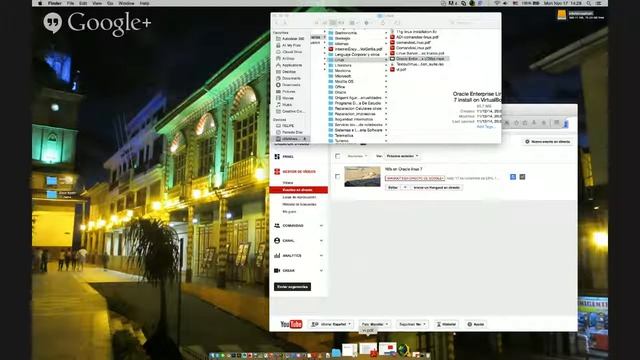Click Ayuda footer button
This screenshot has width=640, height=360.
[x=476, y=324]
